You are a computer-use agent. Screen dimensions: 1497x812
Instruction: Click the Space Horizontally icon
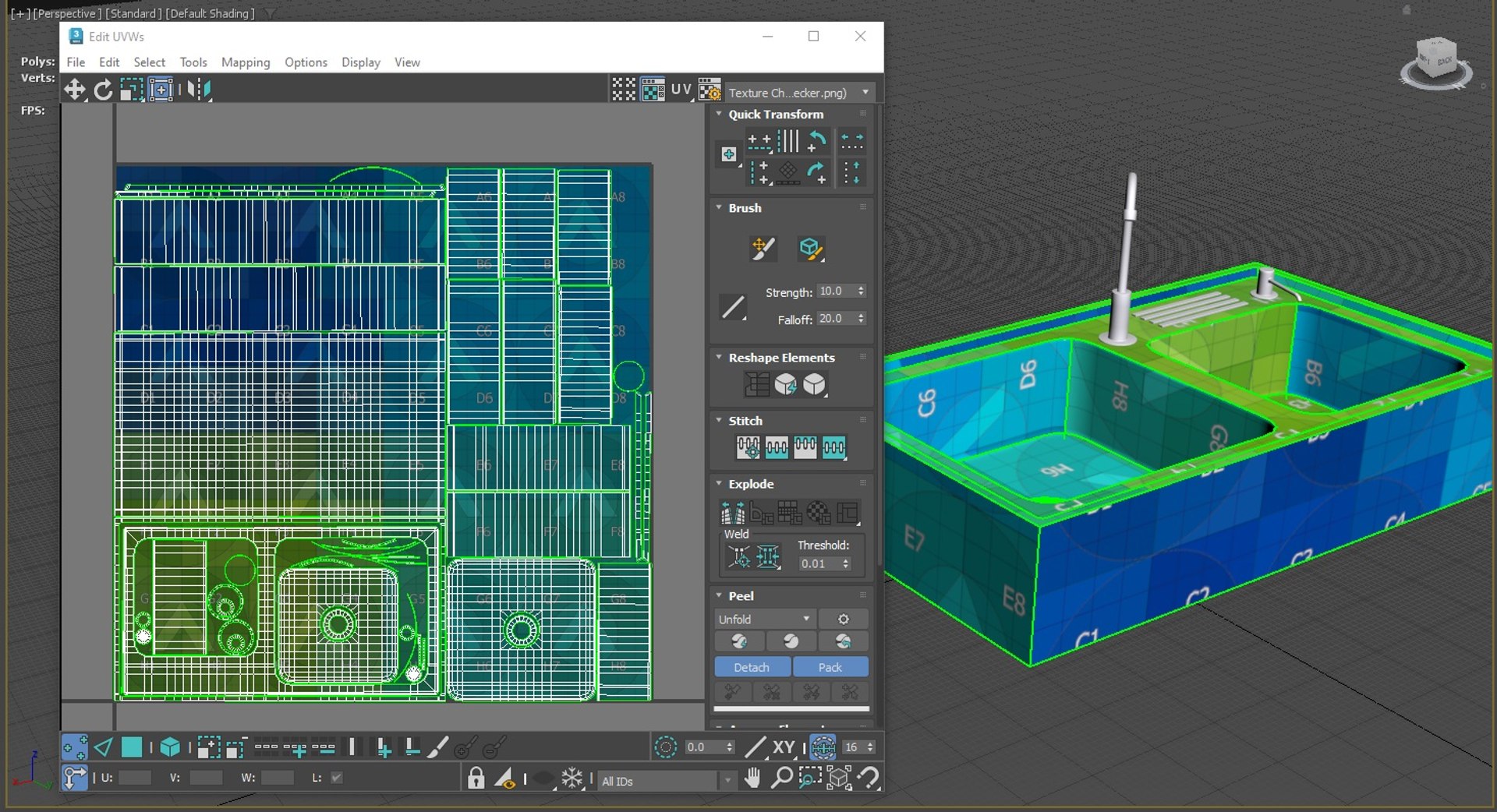coord(851,141)
